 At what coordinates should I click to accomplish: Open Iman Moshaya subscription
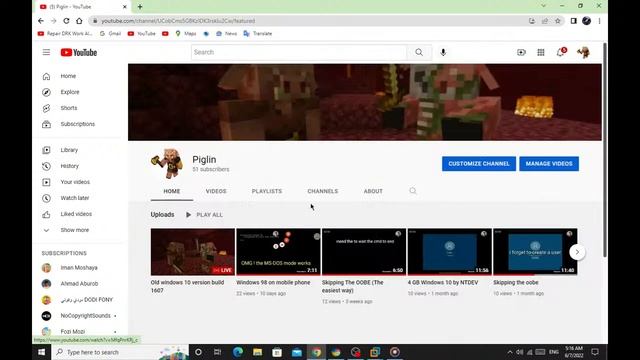coord(80,268)
